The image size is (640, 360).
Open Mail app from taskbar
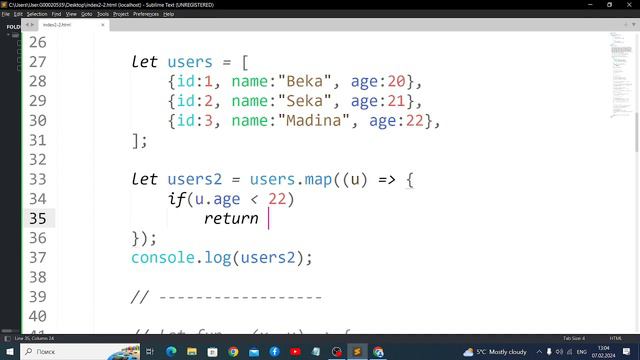tap(254, 351)
